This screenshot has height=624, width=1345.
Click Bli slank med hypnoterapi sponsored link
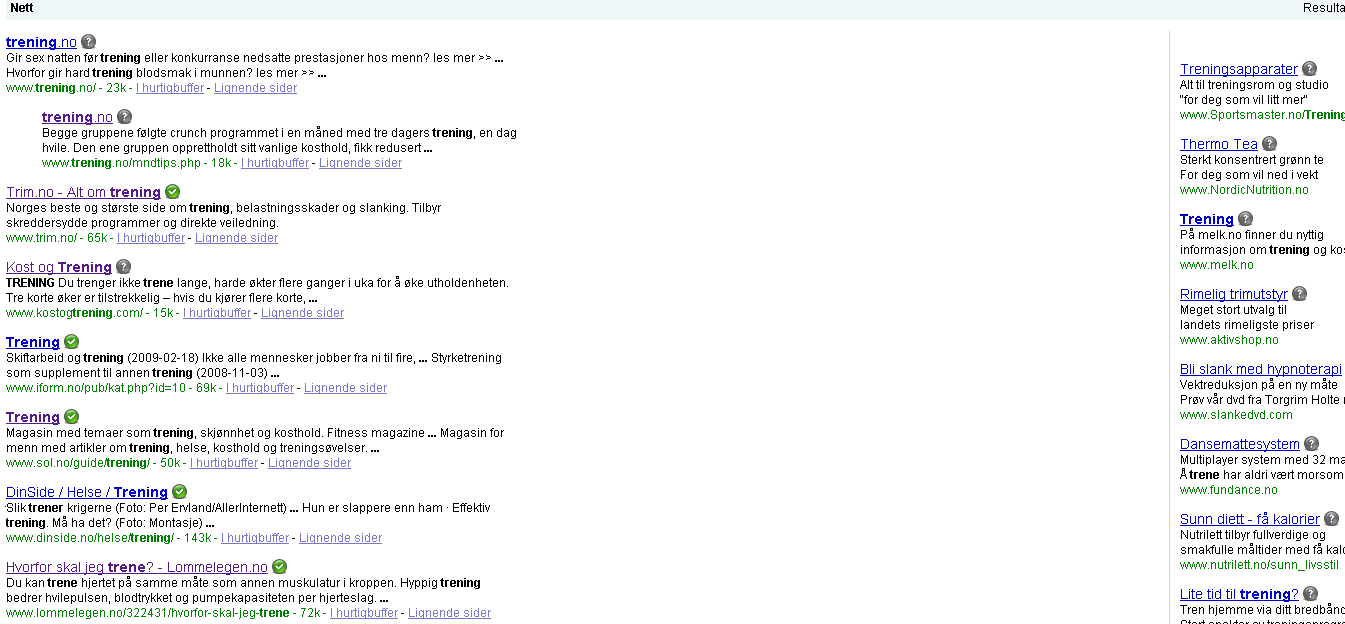1260,368
